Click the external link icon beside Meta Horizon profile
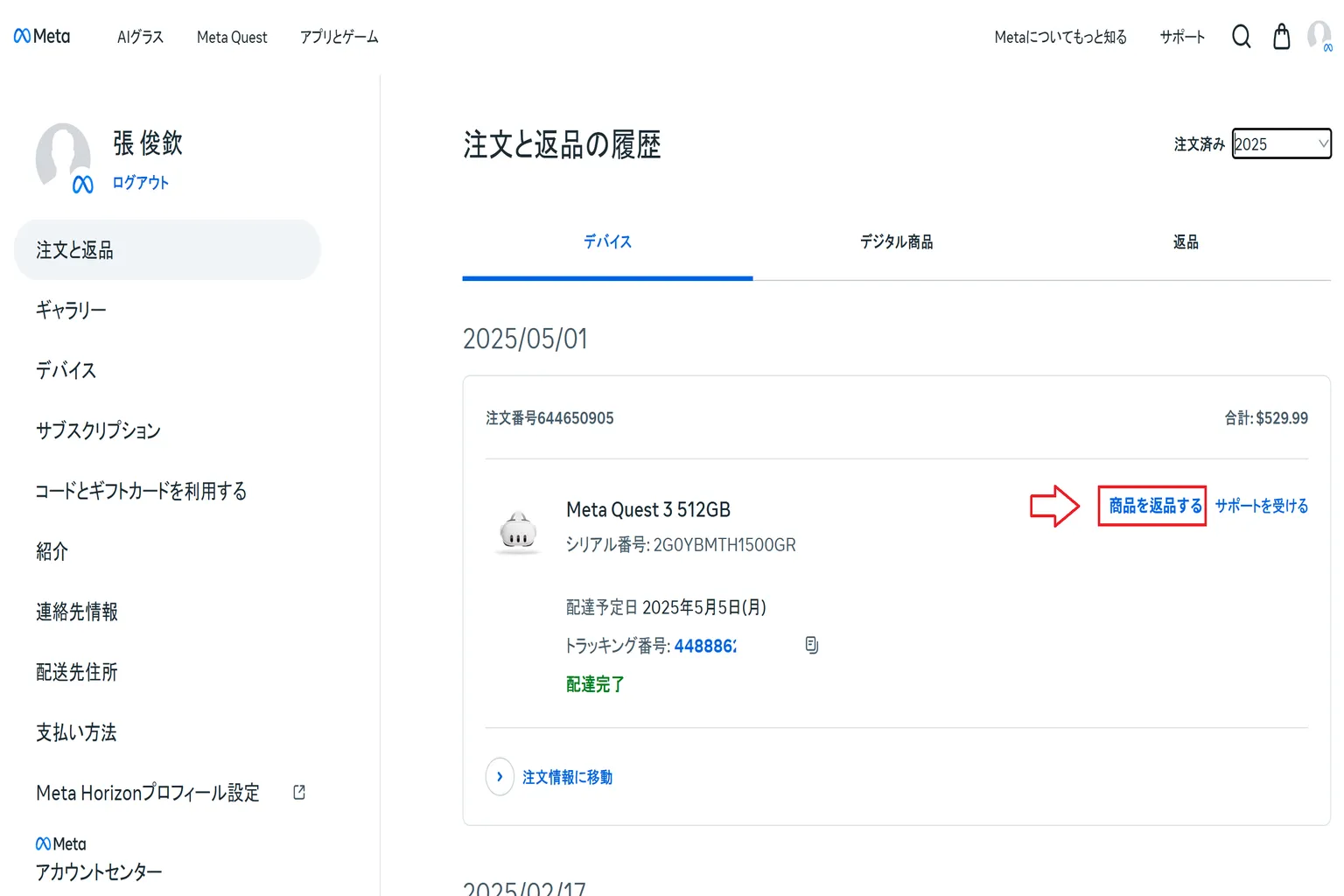 [299, 792]
